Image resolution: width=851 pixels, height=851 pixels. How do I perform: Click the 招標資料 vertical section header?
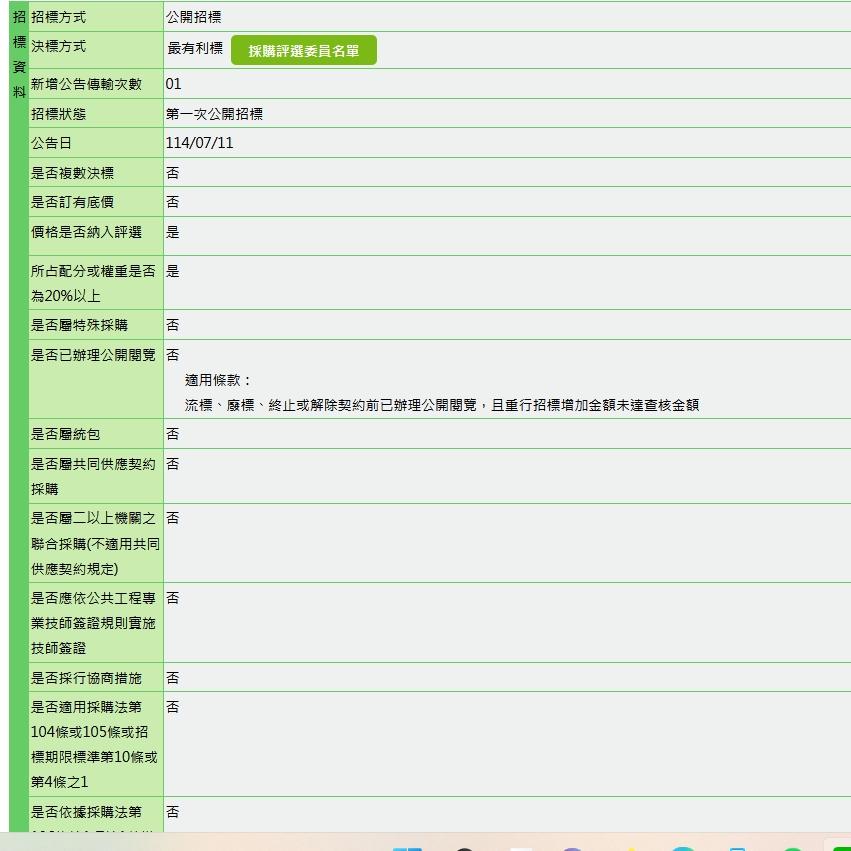20,54
